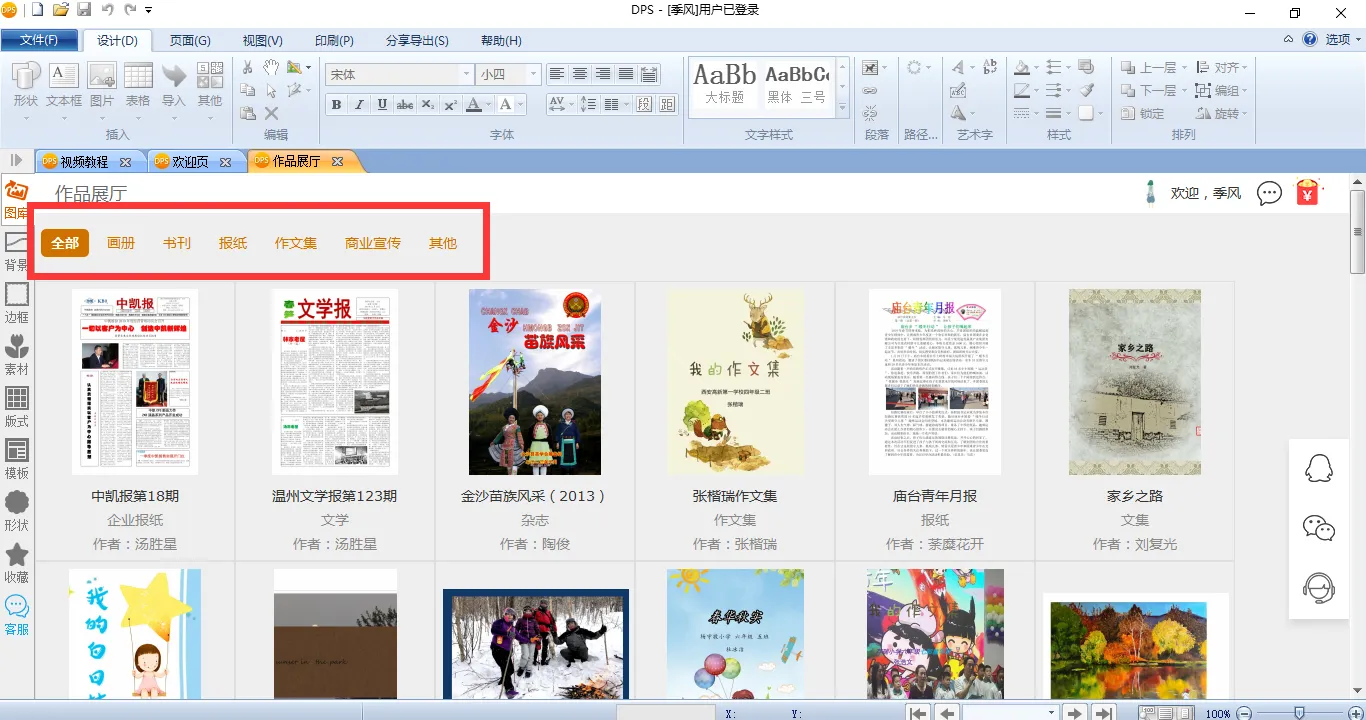Open the 金沙苗族风采 cover thumbnail
Image resolution: width=1366 pixels, height=720 pixels.
tap(535, 382)
